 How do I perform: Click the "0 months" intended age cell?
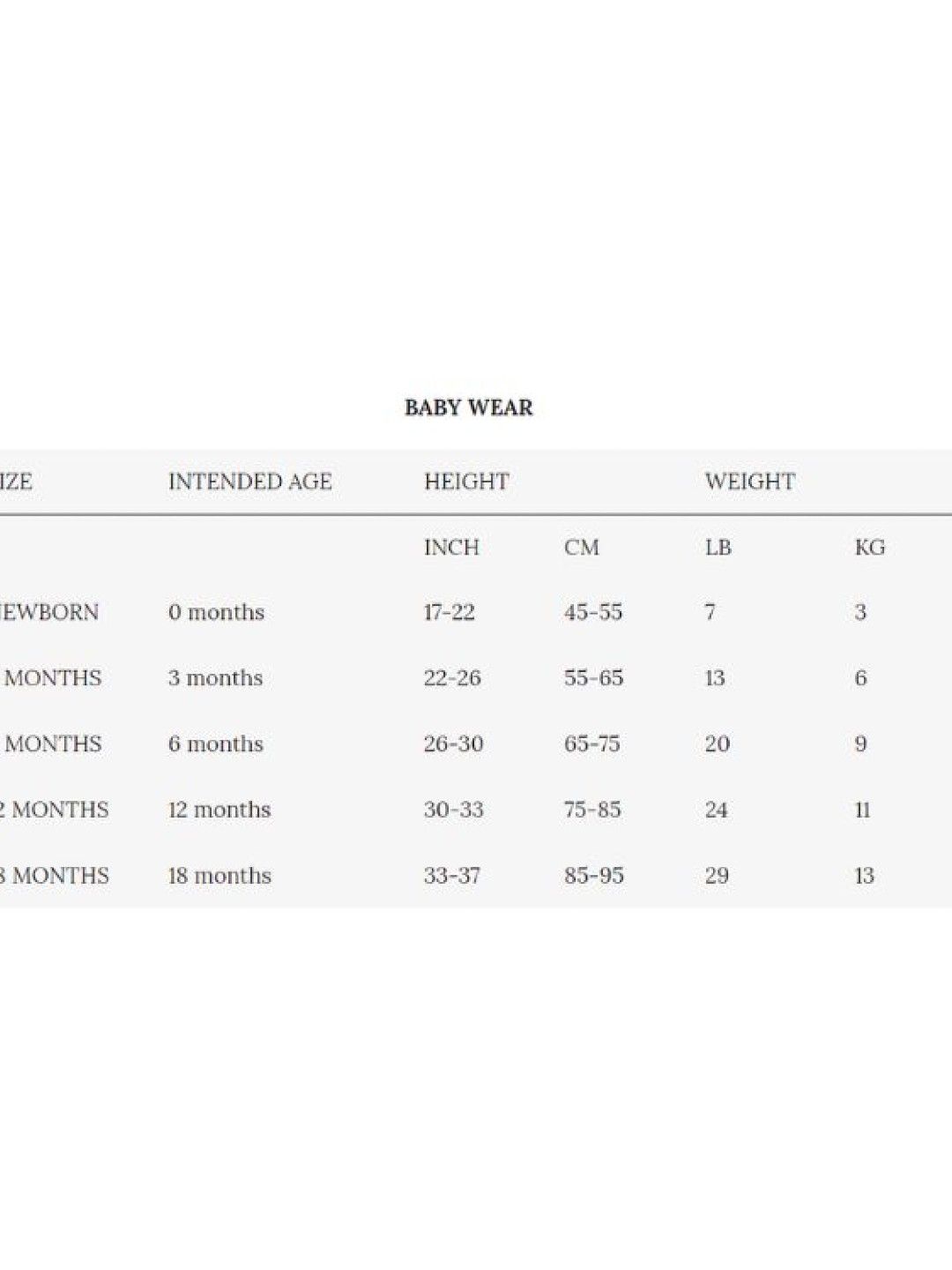[216, 612]
